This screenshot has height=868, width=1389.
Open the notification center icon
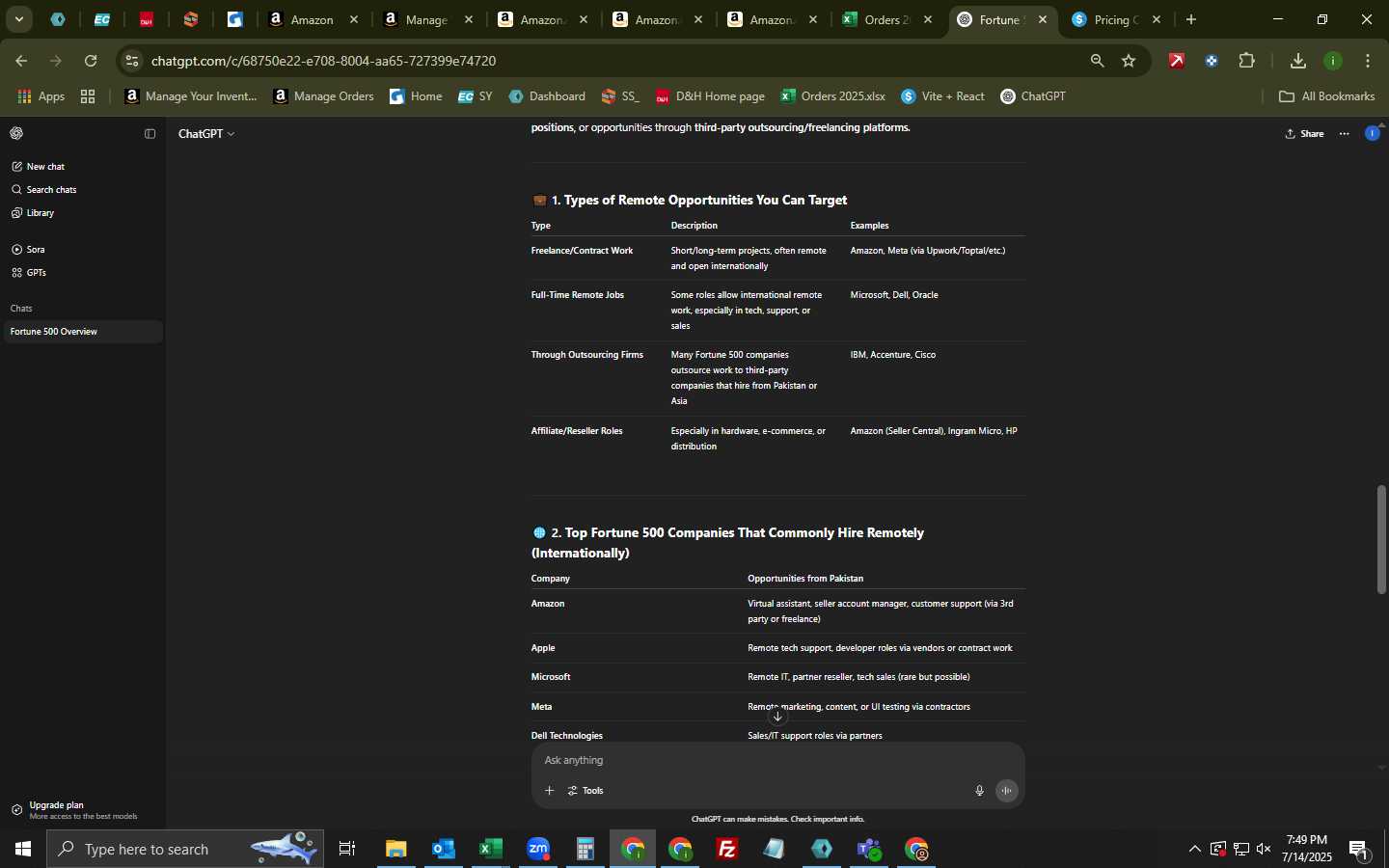[x=1361, y=850]
